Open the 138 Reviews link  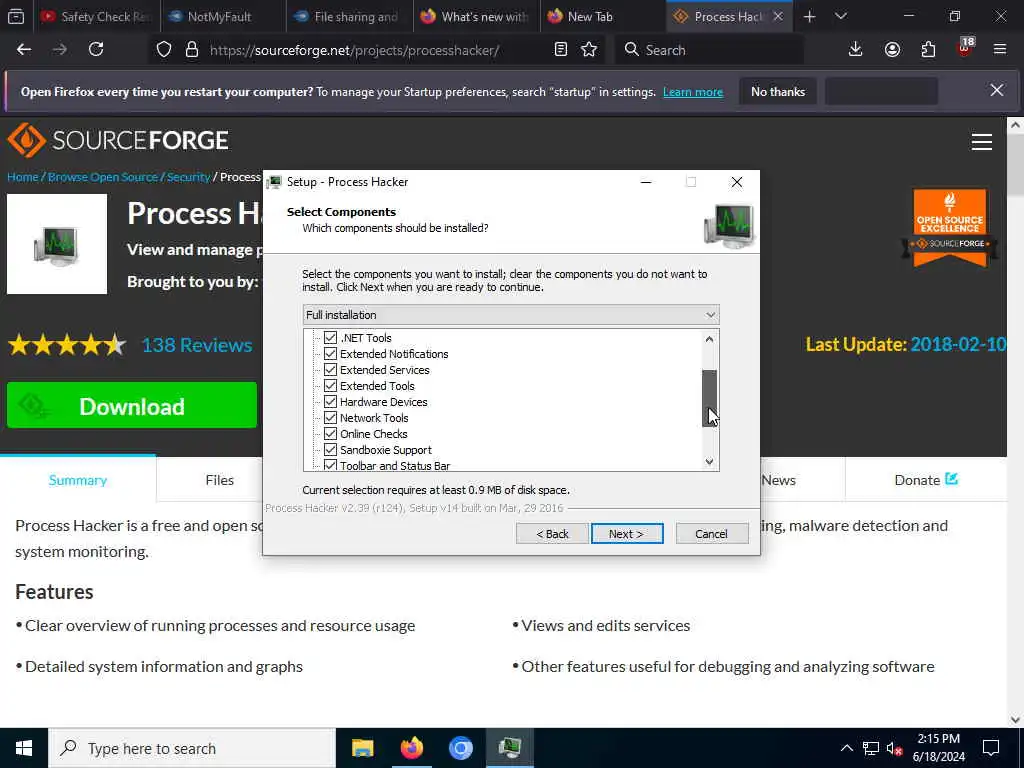click(x=197, y=345)
